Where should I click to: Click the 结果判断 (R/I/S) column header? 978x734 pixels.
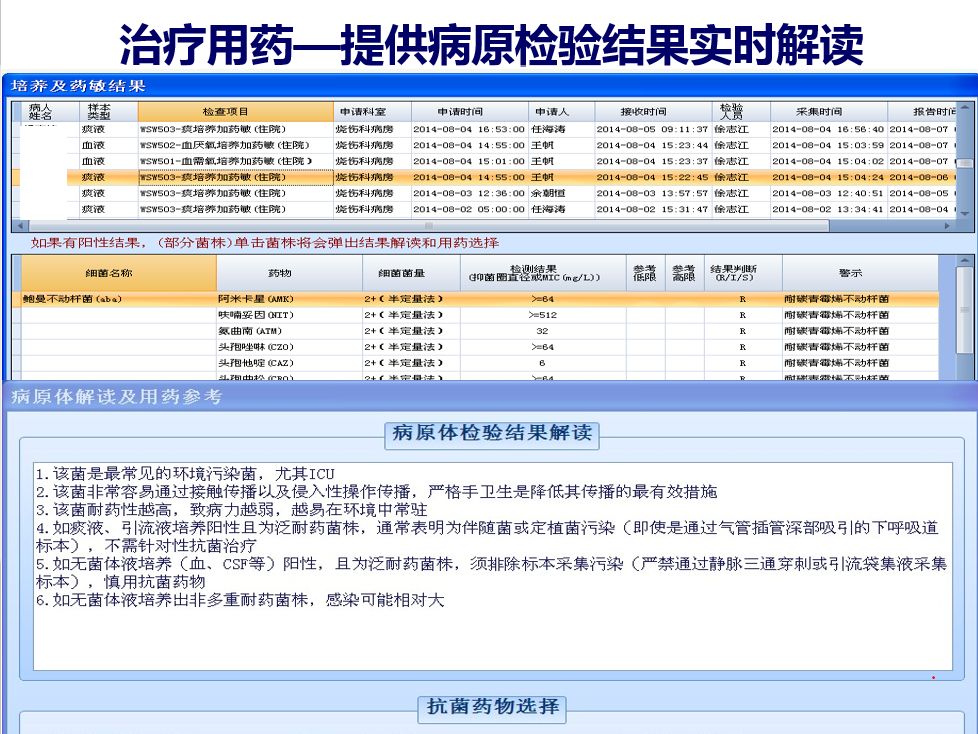point(743,273)
